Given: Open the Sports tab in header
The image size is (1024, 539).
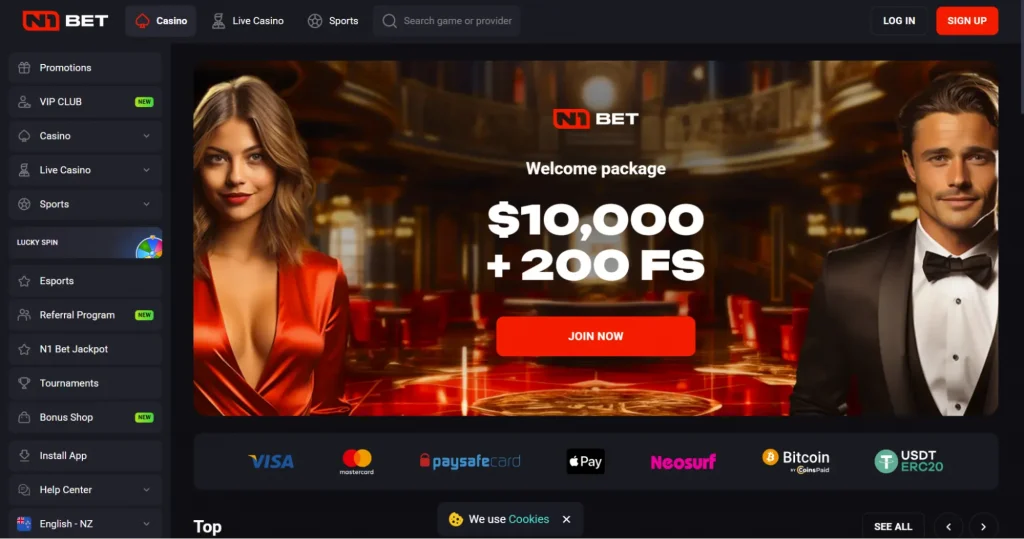Looking at the screenshot, I should point(333,21).
